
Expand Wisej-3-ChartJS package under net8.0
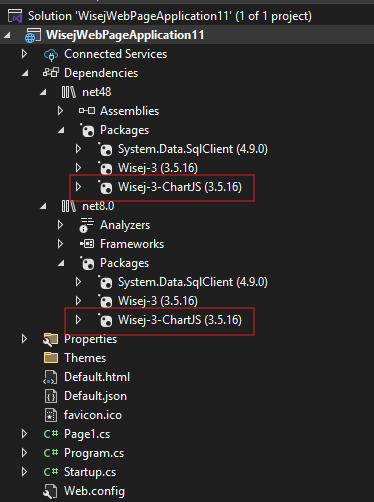tap(78, 320)
